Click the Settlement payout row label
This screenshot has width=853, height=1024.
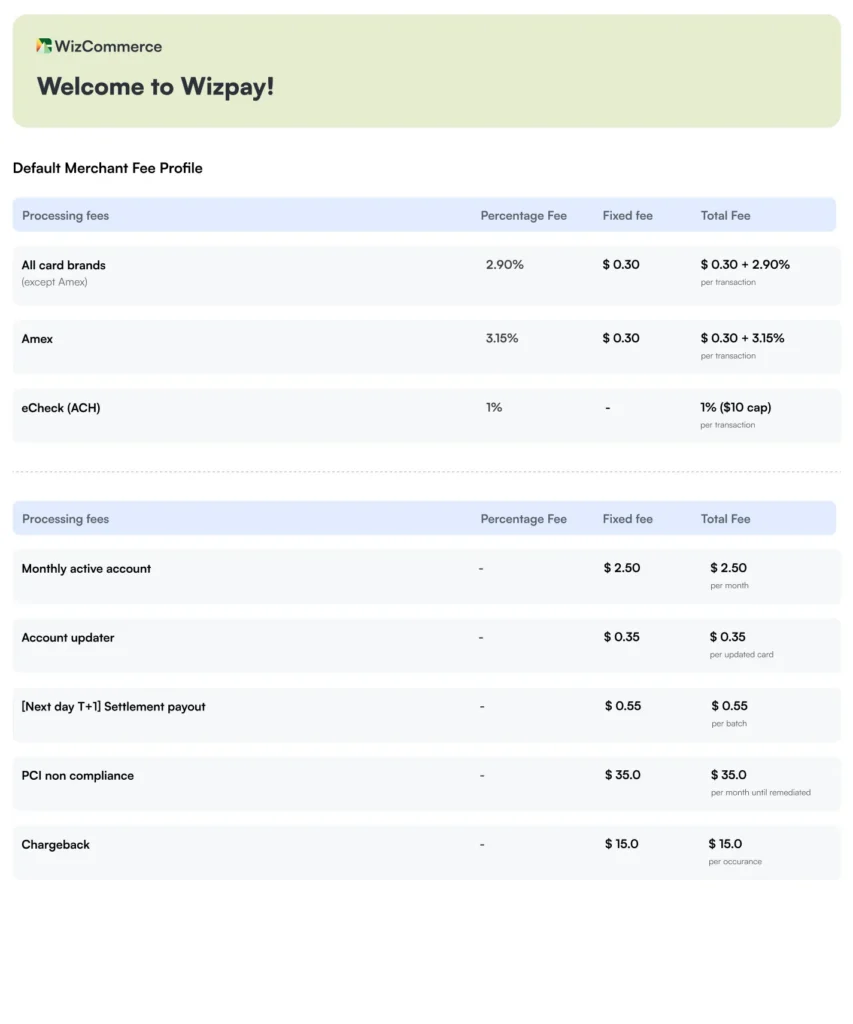pos(113,706)
